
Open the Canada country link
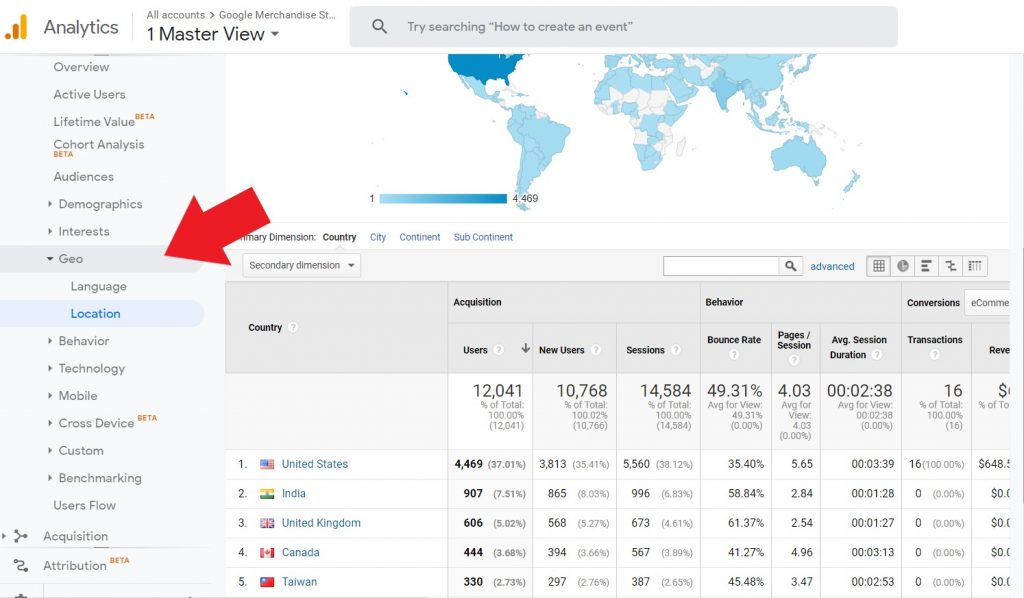point(300,552)
